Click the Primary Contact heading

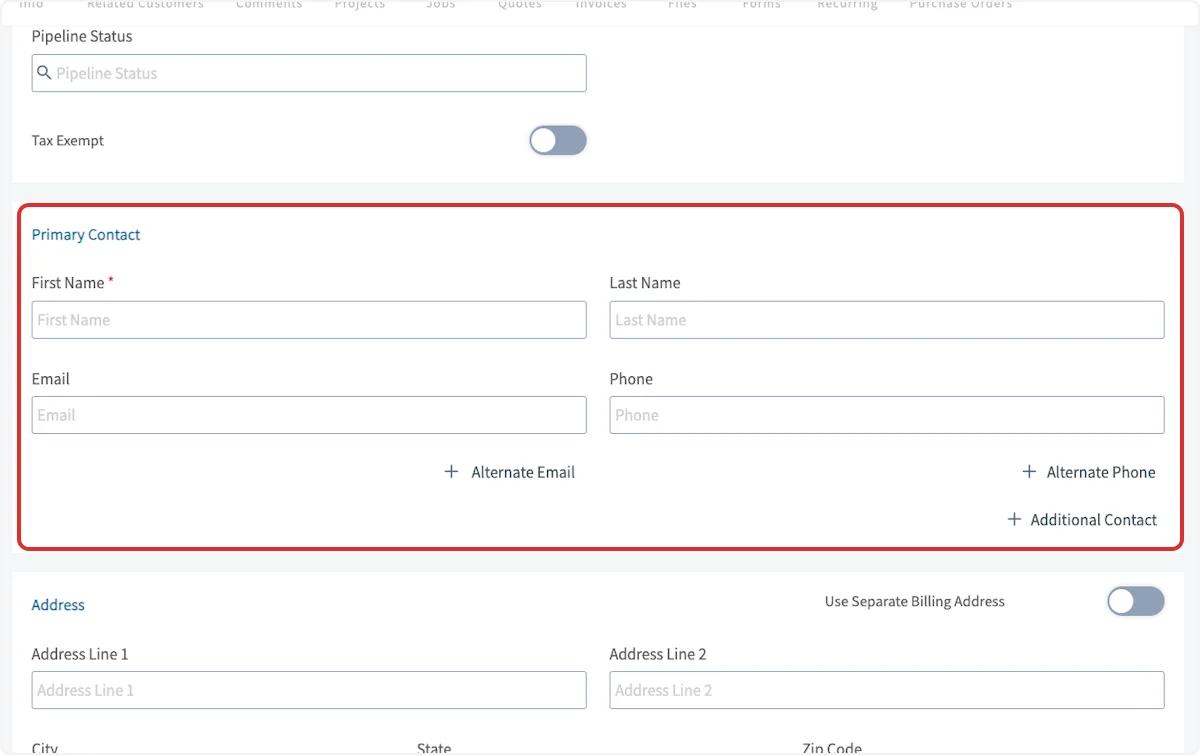point(86,235)
